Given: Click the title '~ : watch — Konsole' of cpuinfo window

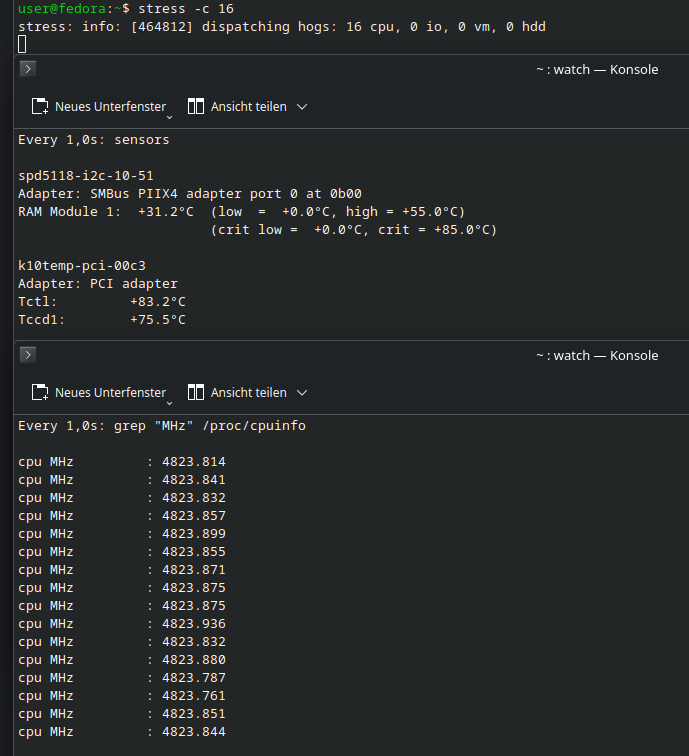Looking at the screenshot, I should [597, 355].
